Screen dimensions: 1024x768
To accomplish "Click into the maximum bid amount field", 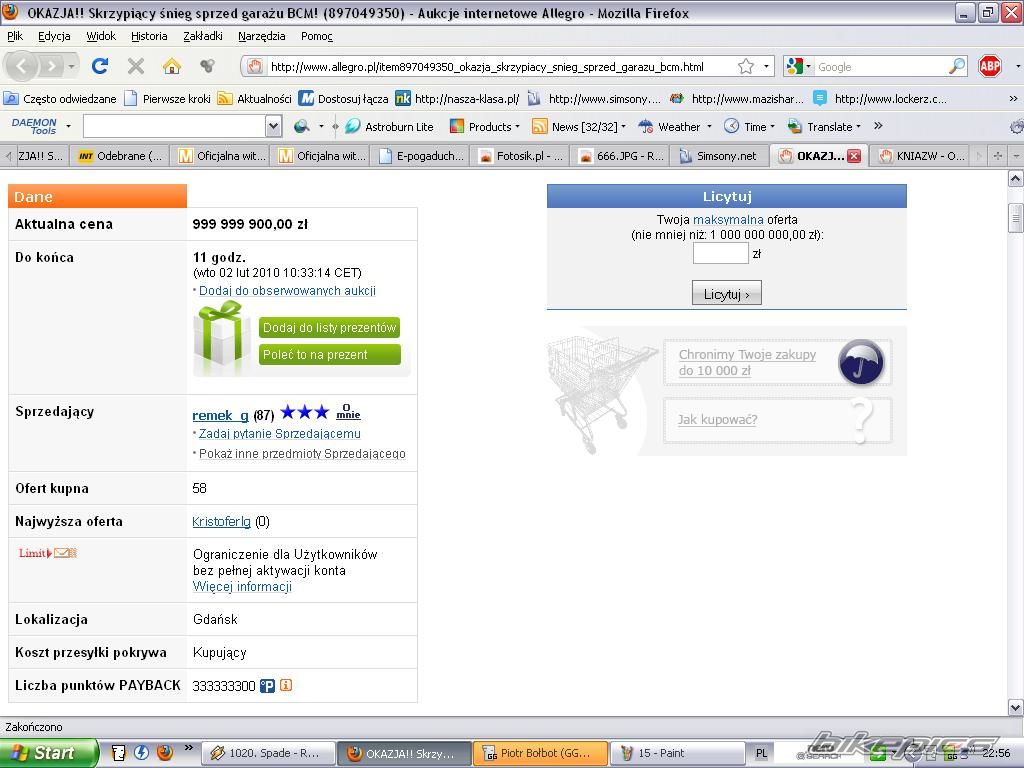I will click(720, 254).
